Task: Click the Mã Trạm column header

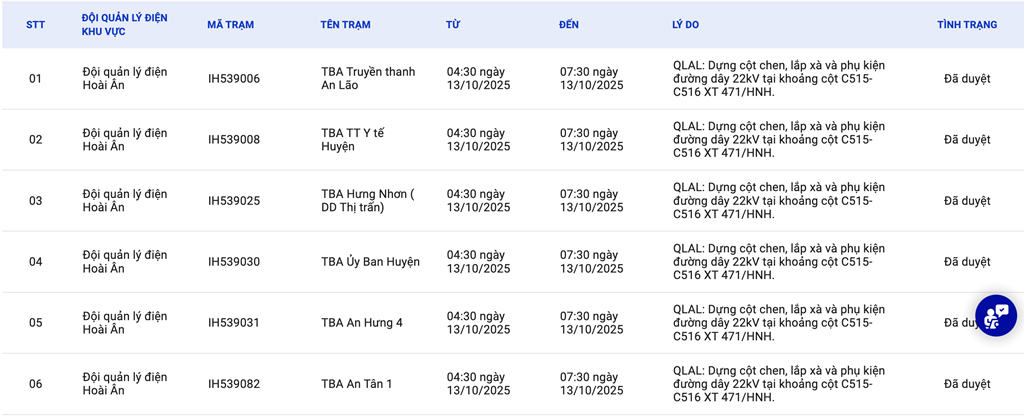Action: click(229, 25)
